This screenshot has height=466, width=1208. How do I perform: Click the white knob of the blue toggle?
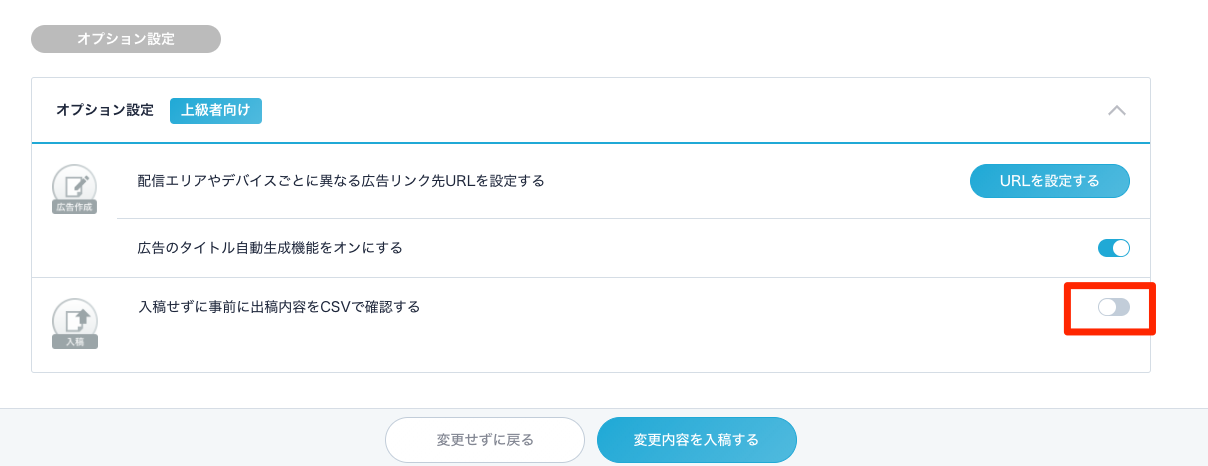[x=1121, y=248]
